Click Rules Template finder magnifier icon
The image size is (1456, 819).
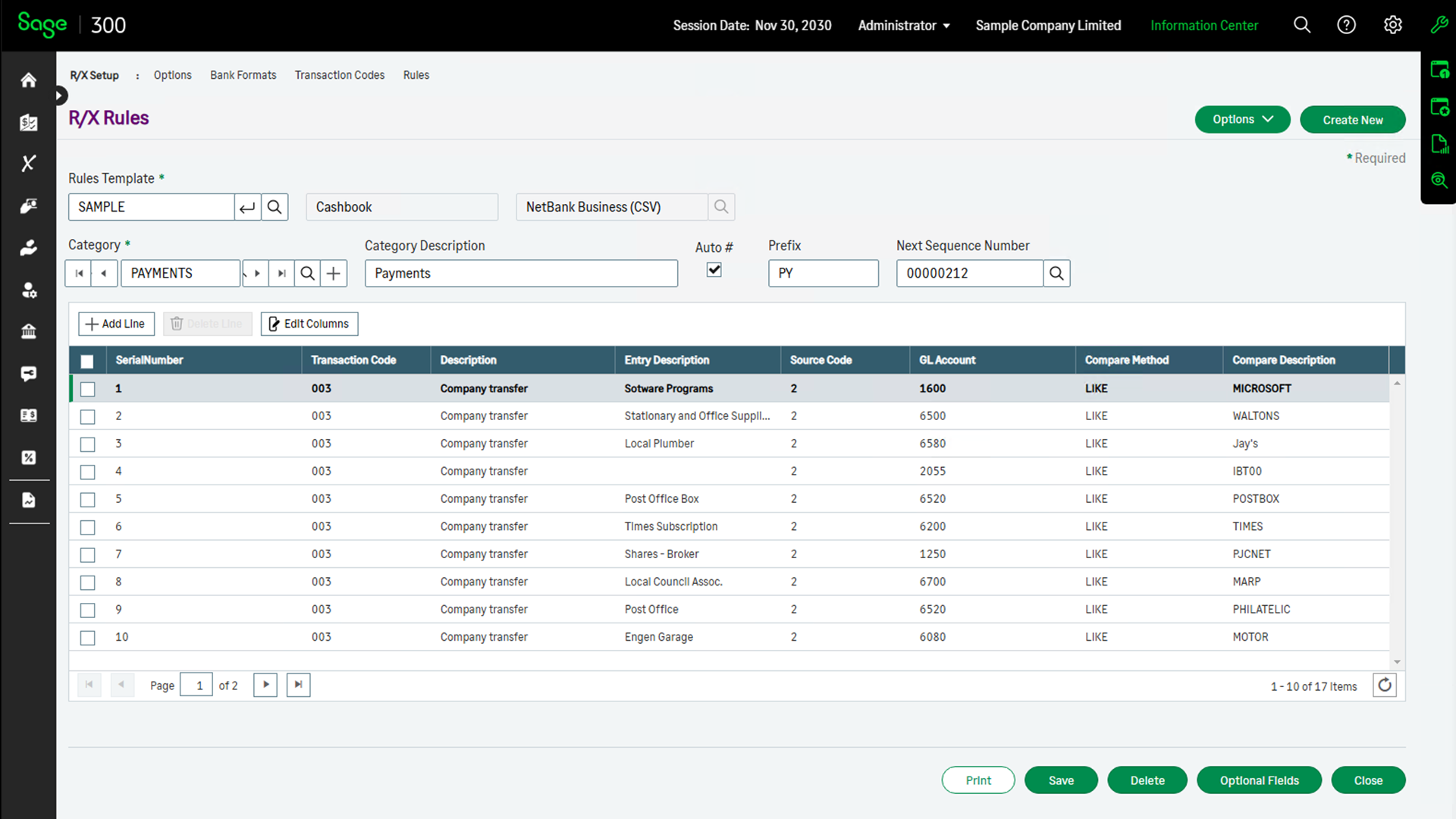click(x=275, y=207)
